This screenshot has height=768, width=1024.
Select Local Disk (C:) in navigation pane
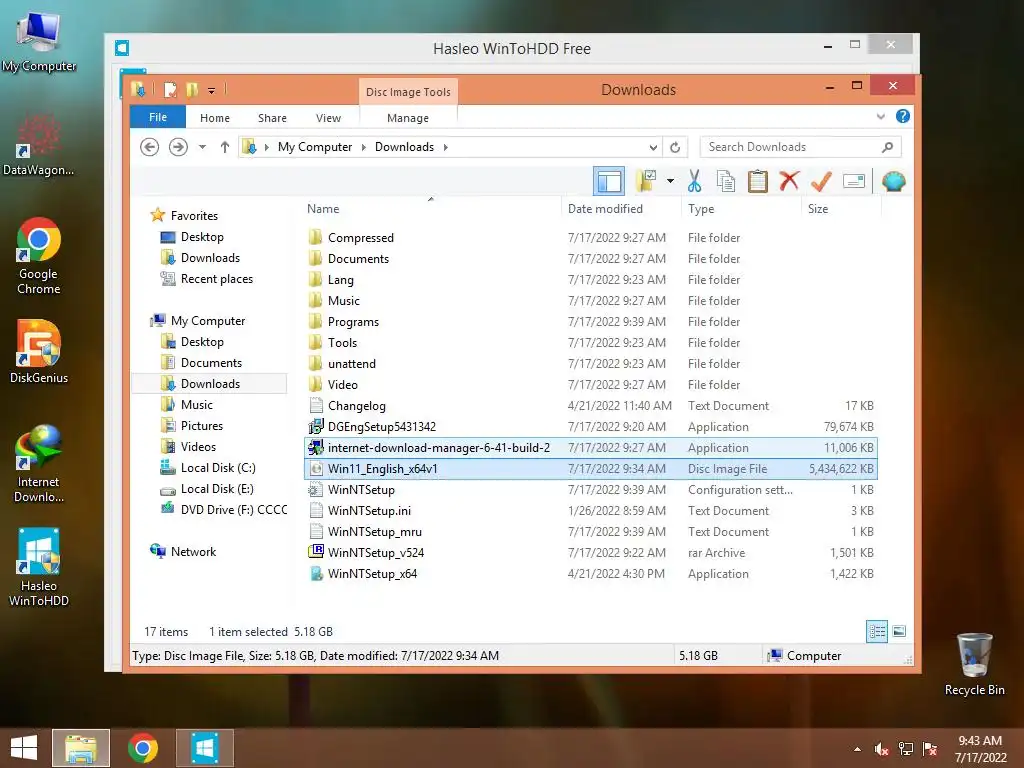click(218, 468)
